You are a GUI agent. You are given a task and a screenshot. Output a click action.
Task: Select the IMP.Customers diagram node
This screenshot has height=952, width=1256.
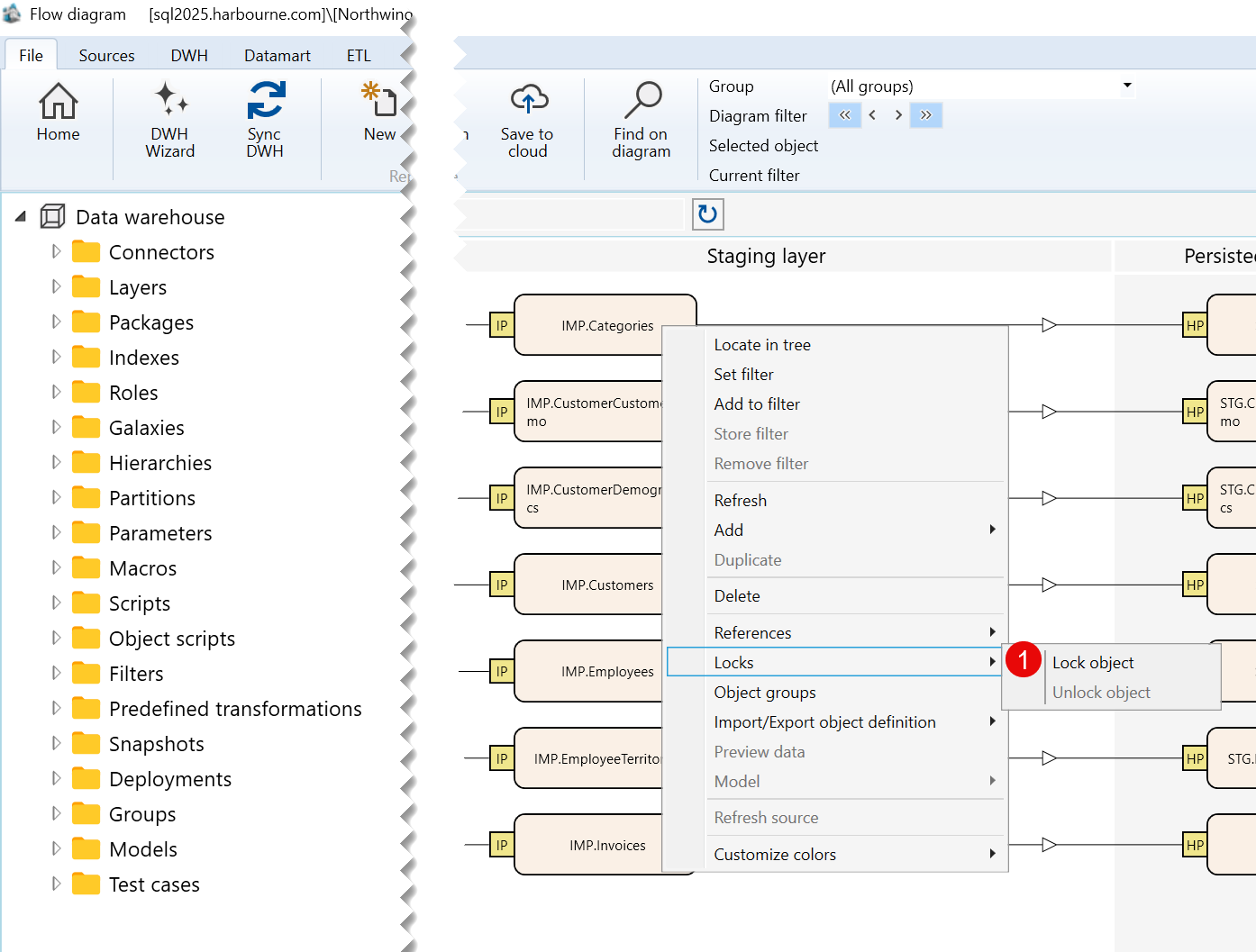point(588,585)
